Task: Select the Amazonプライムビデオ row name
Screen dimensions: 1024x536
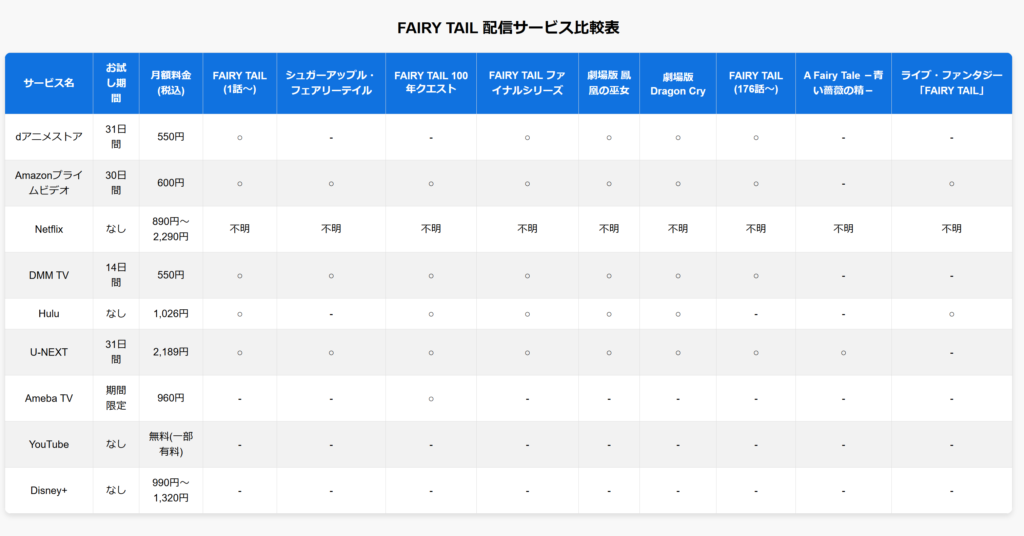Action: [49, 183]
